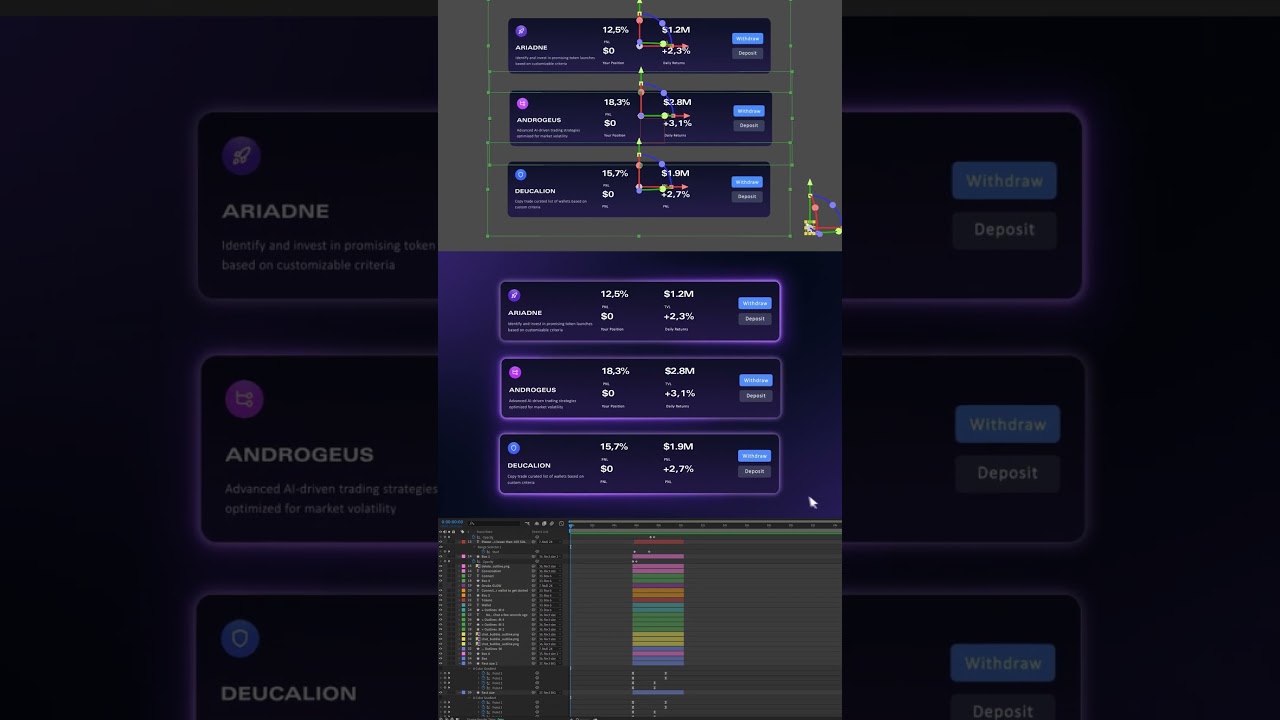Click "18,3%" value in lower glowing preview
The height and width of the screenshot is (720, 1280).
(615, 371)
